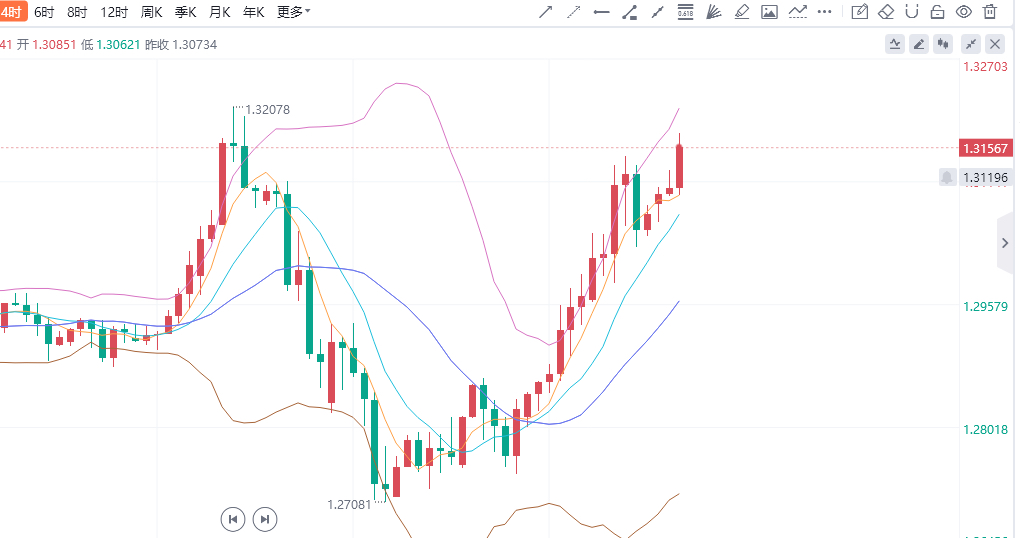1020x538 pixels.
Task: Click the pencil edit chart button
Action: [919, 44]
